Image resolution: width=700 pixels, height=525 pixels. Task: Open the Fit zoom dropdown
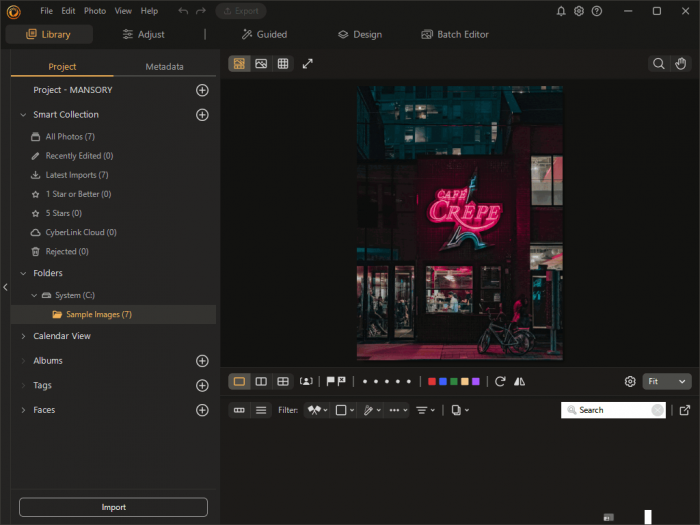[x=667, y=382]
